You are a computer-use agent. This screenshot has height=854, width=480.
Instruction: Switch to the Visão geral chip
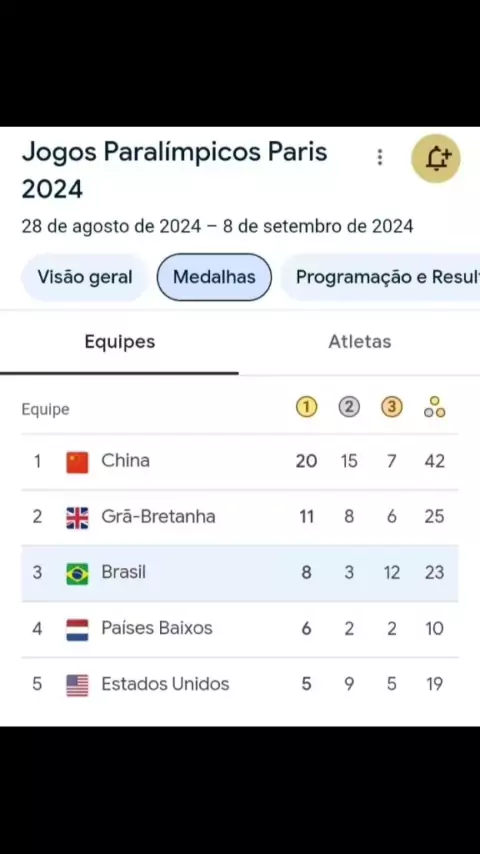[84, 277]
